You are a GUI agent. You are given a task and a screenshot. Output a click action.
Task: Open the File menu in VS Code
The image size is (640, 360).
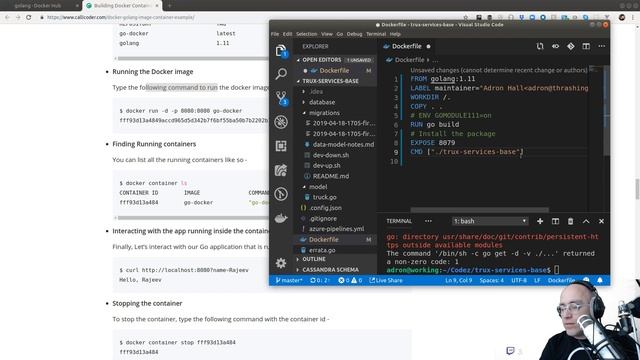(275, 34)
